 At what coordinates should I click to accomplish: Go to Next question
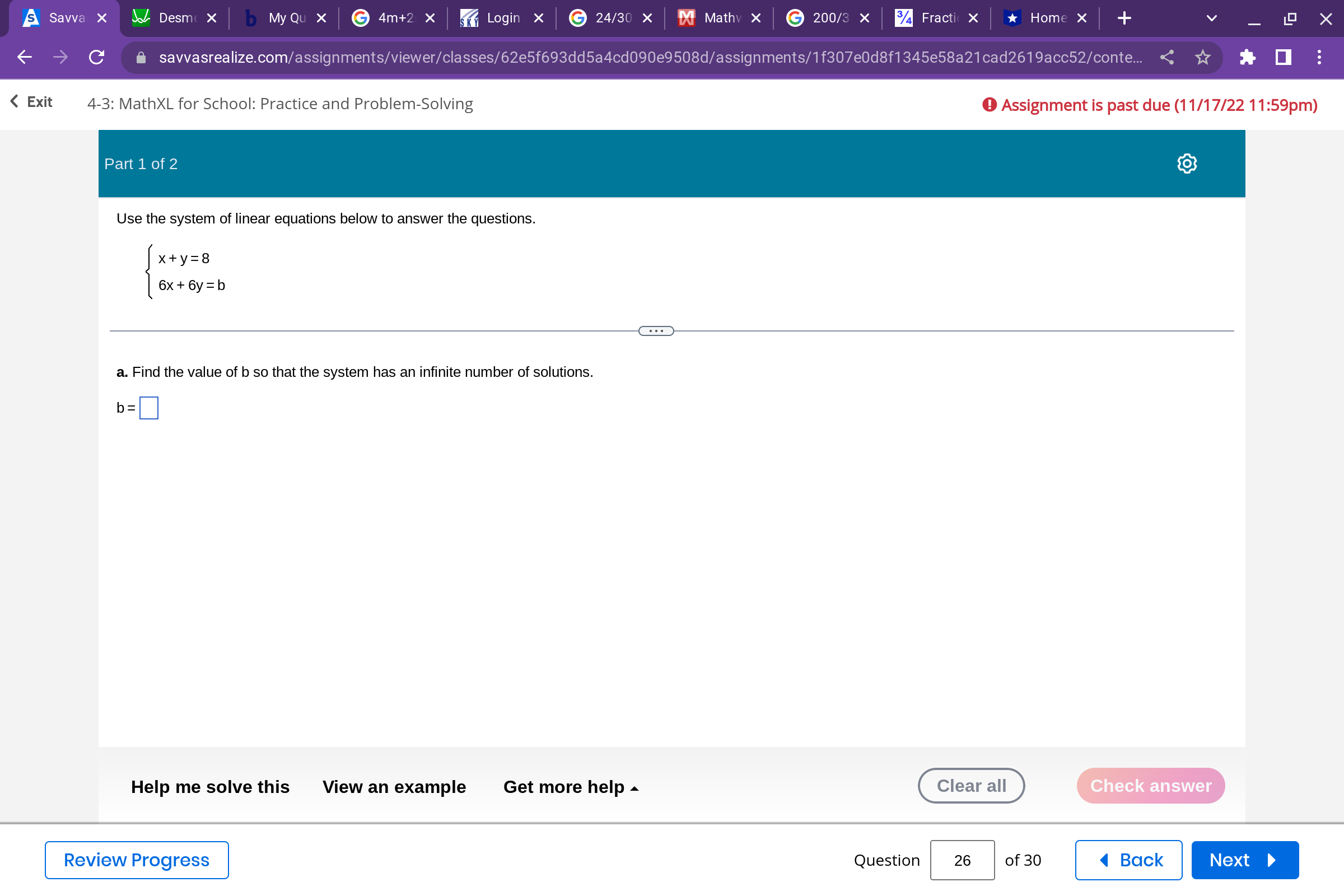(x=1244, y=860)
